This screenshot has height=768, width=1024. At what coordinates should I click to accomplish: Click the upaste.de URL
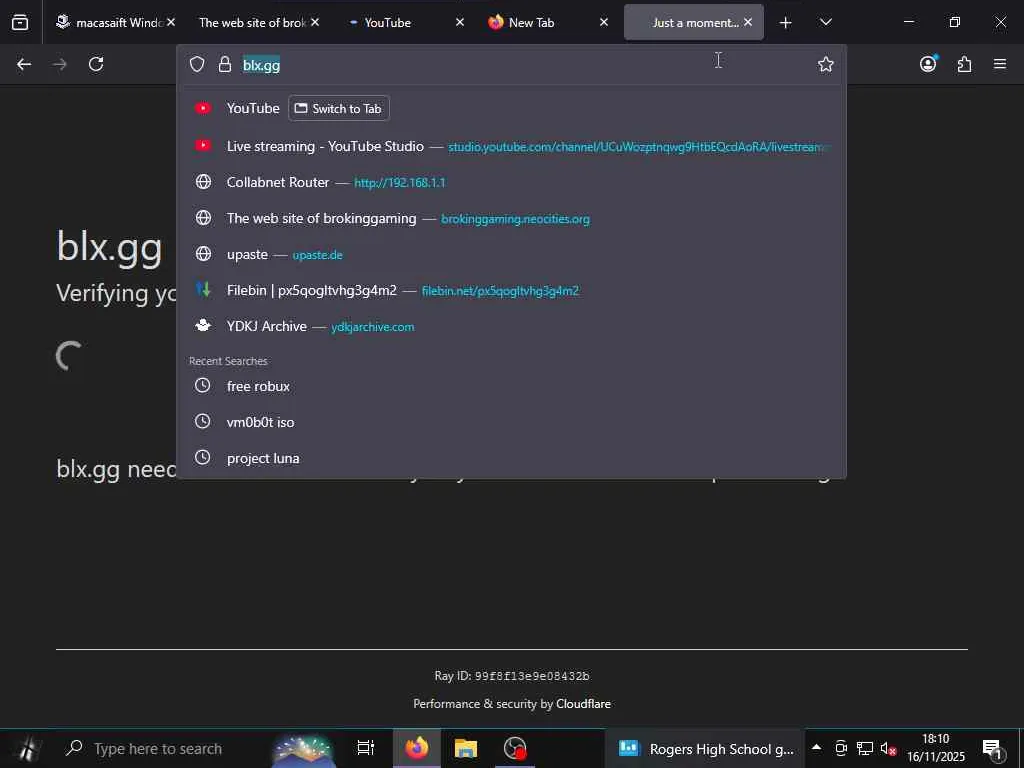click(317, 255)
